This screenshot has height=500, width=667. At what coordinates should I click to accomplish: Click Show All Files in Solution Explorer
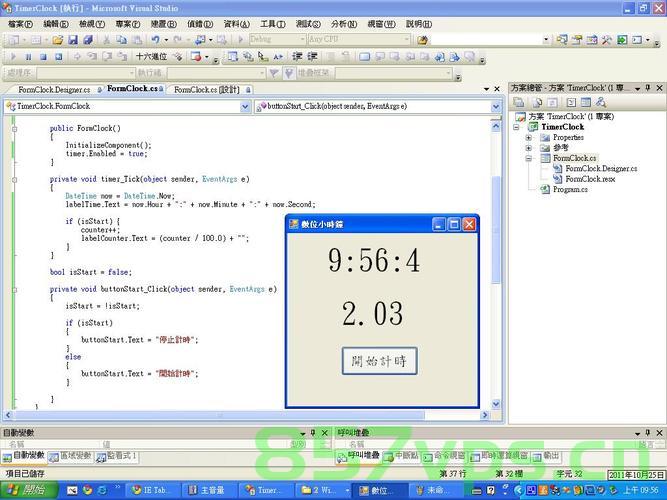click(x=537, y=103)
